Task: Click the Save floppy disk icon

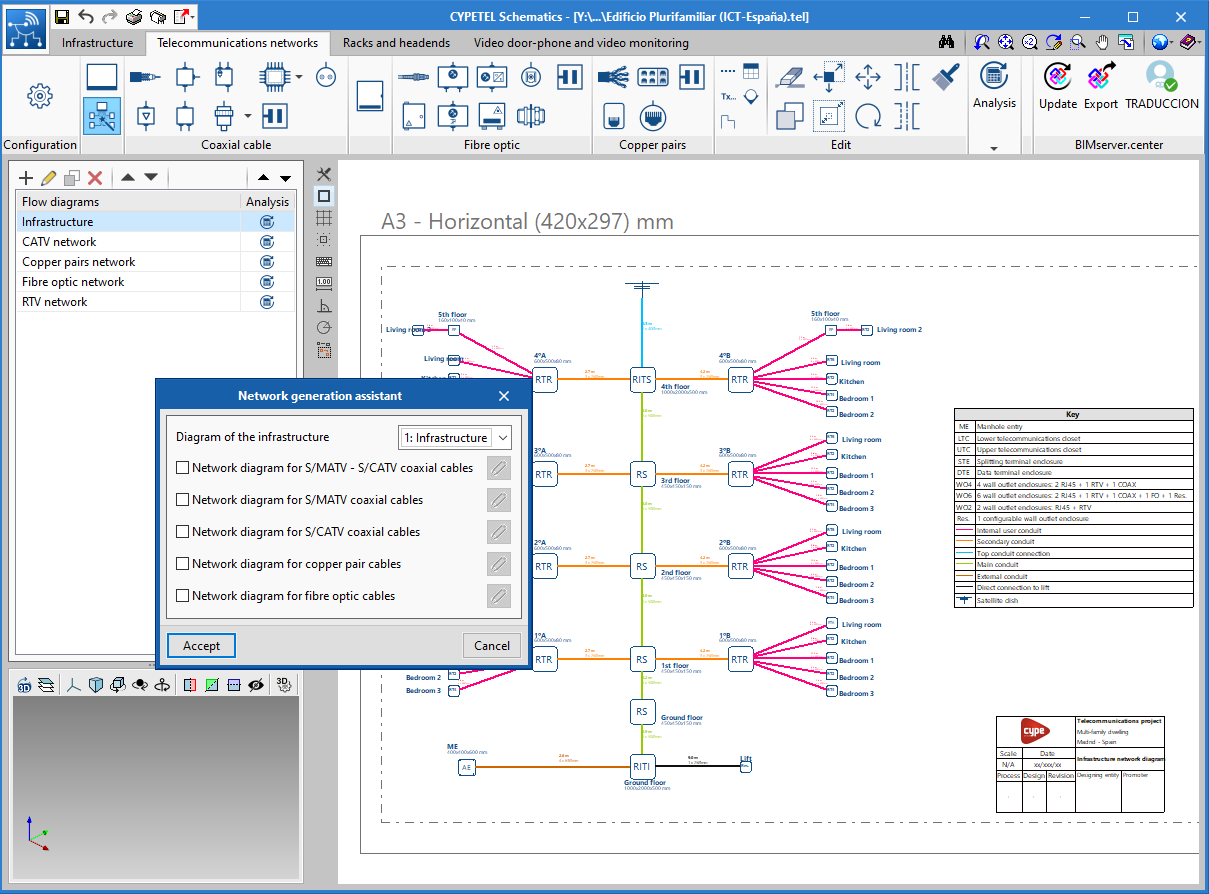Action: 62,16
